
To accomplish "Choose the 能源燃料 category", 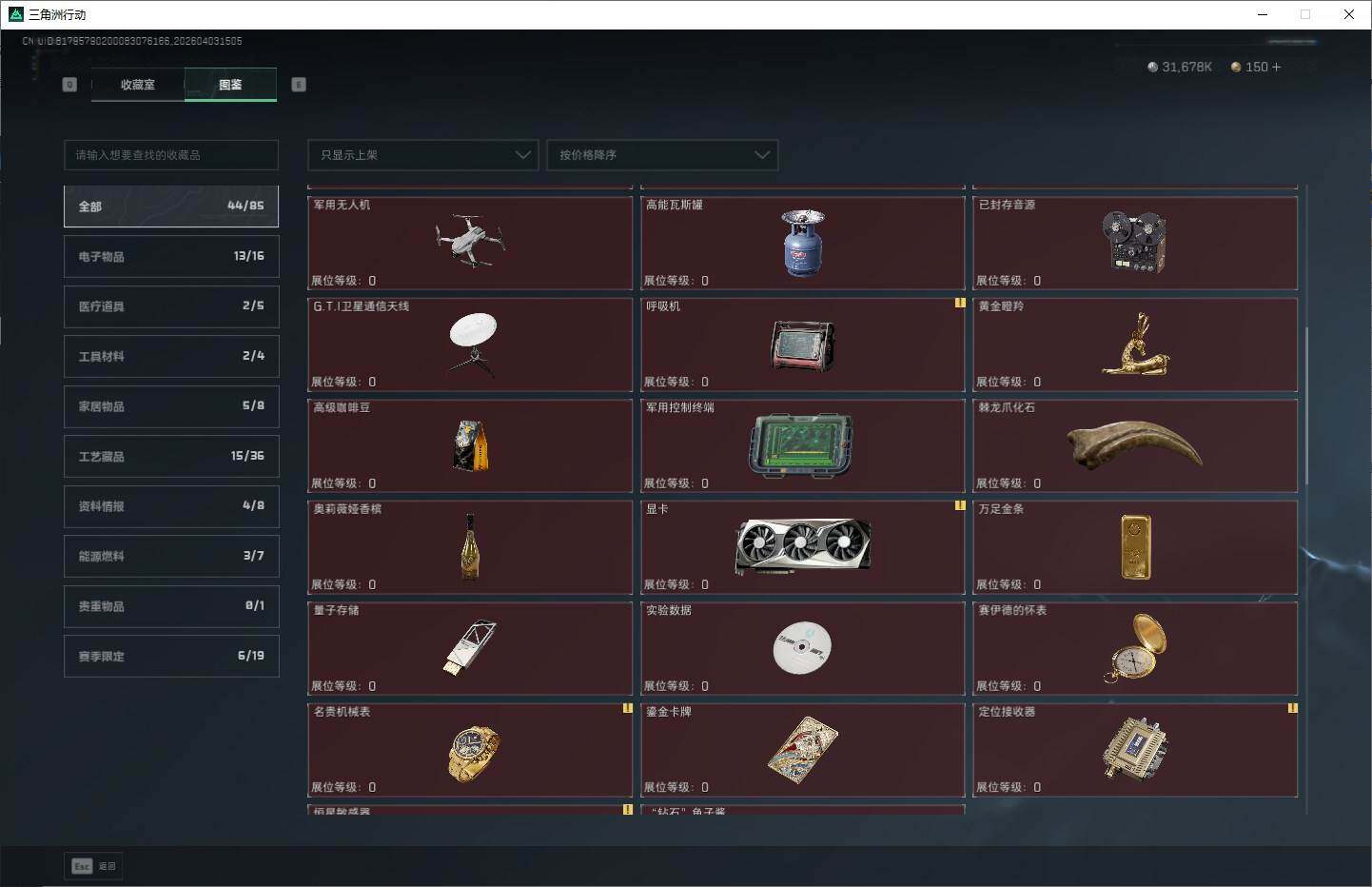I will (x=171, y=556).
